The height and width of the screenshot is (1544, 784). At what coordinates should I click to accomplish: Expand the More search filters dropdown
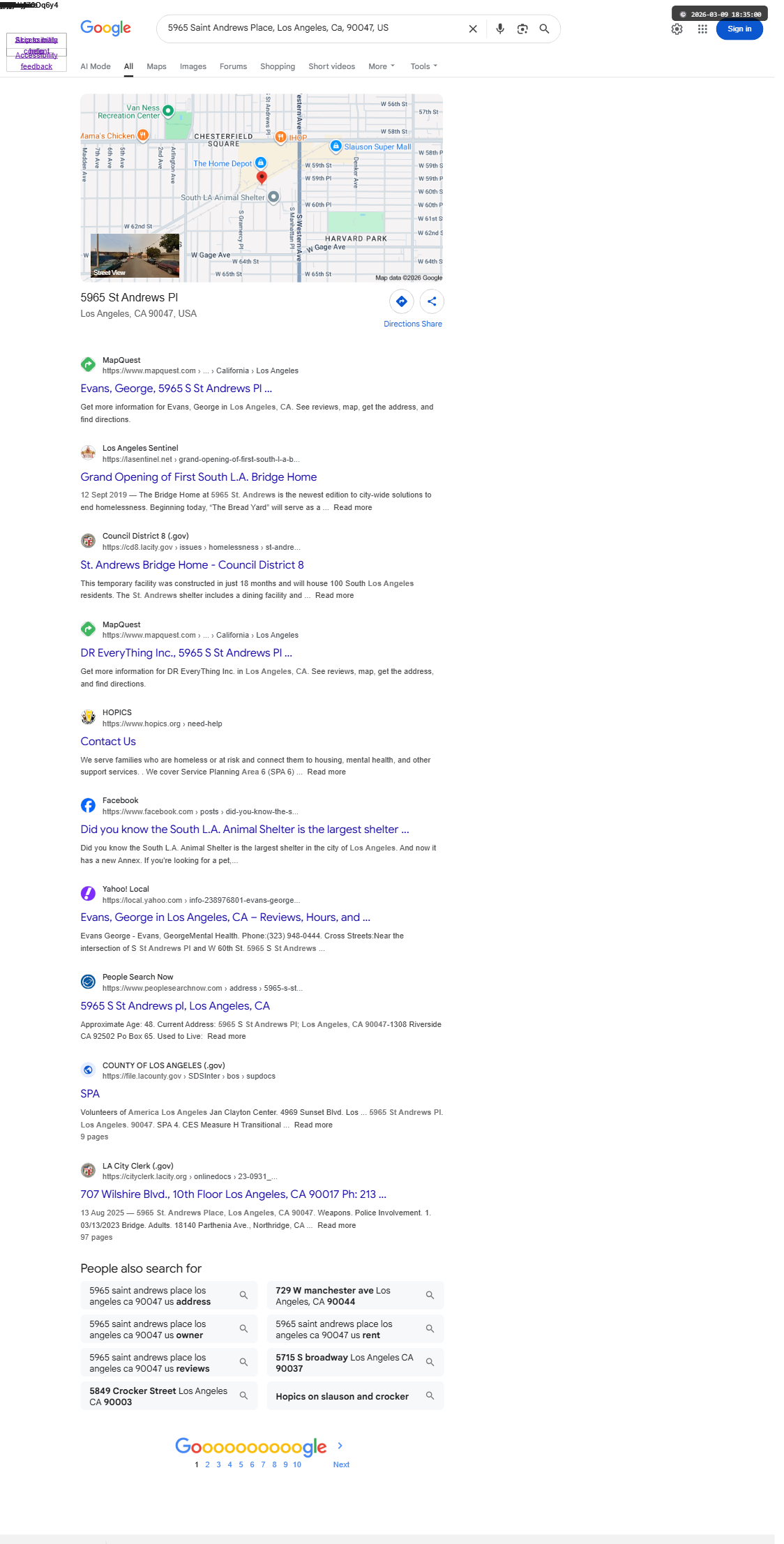[382, 66]
